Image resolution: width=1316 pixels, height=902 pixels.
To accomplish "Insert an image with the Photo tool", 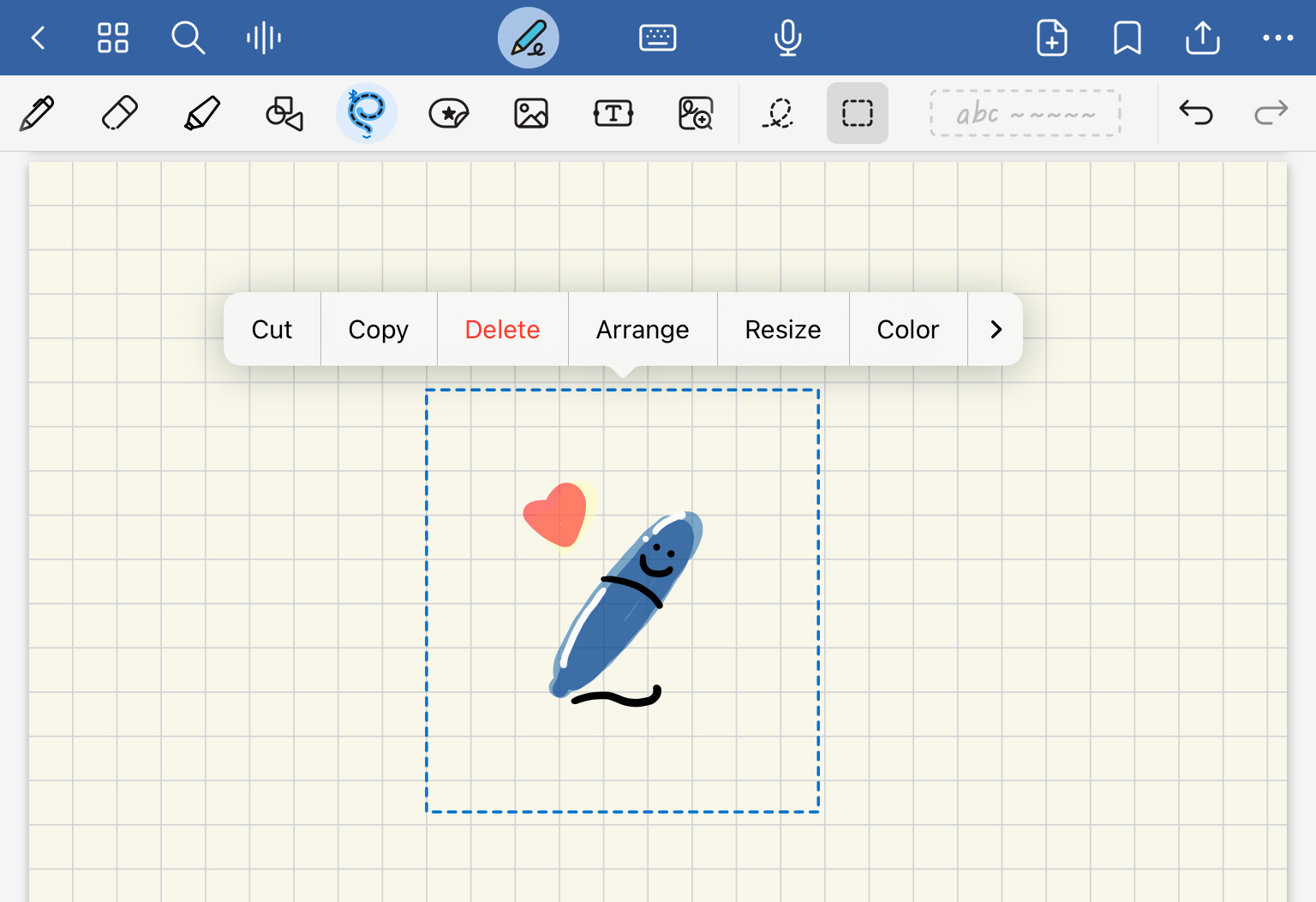I will [x=530, y=112].
